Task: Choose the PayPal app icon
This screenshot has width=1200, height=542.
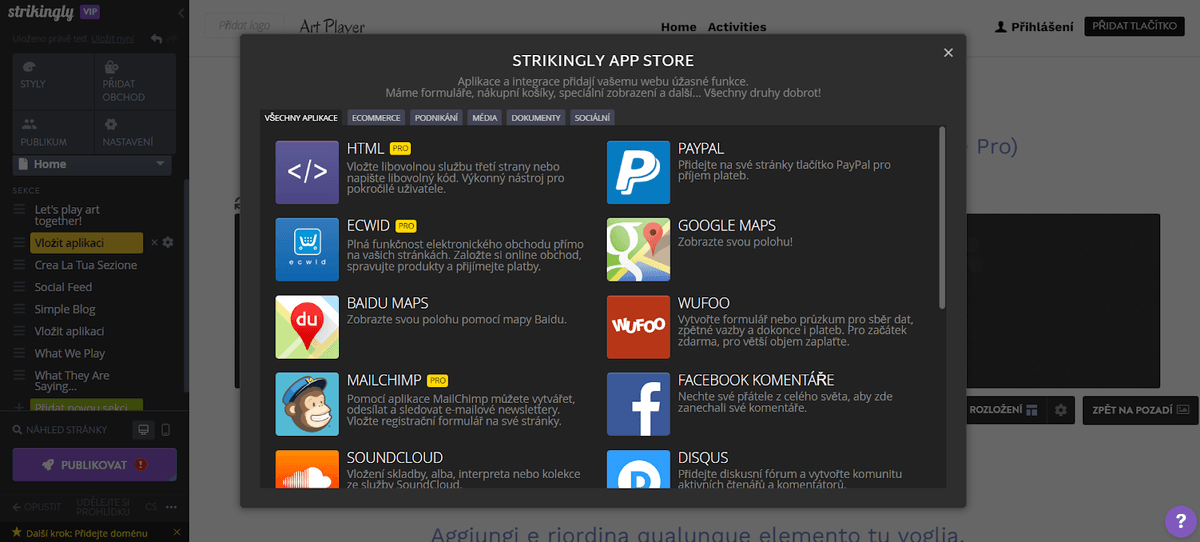Action: (638, 173)
